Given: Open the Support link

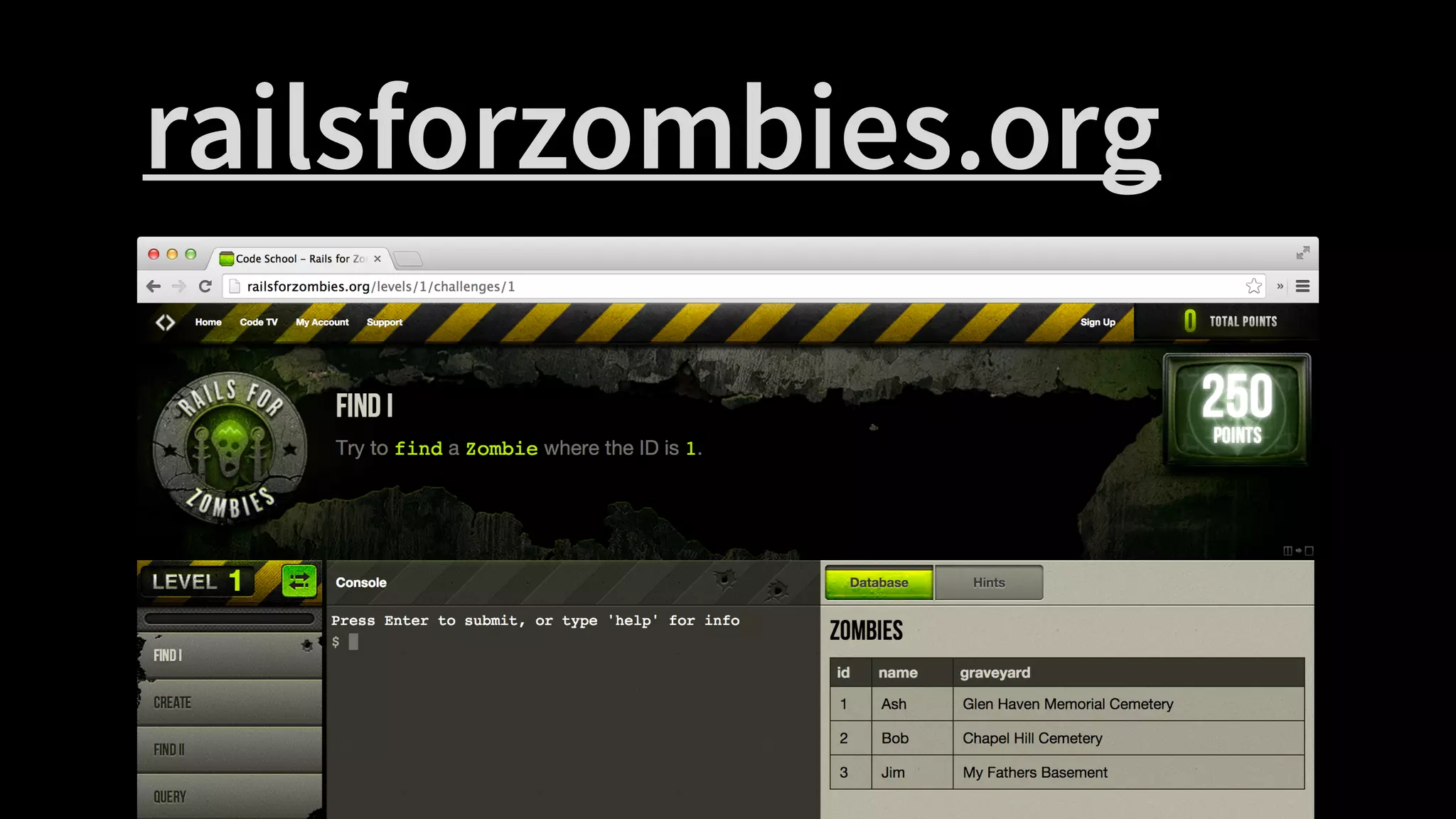Looking at the screenshot, I should (384, 323).
